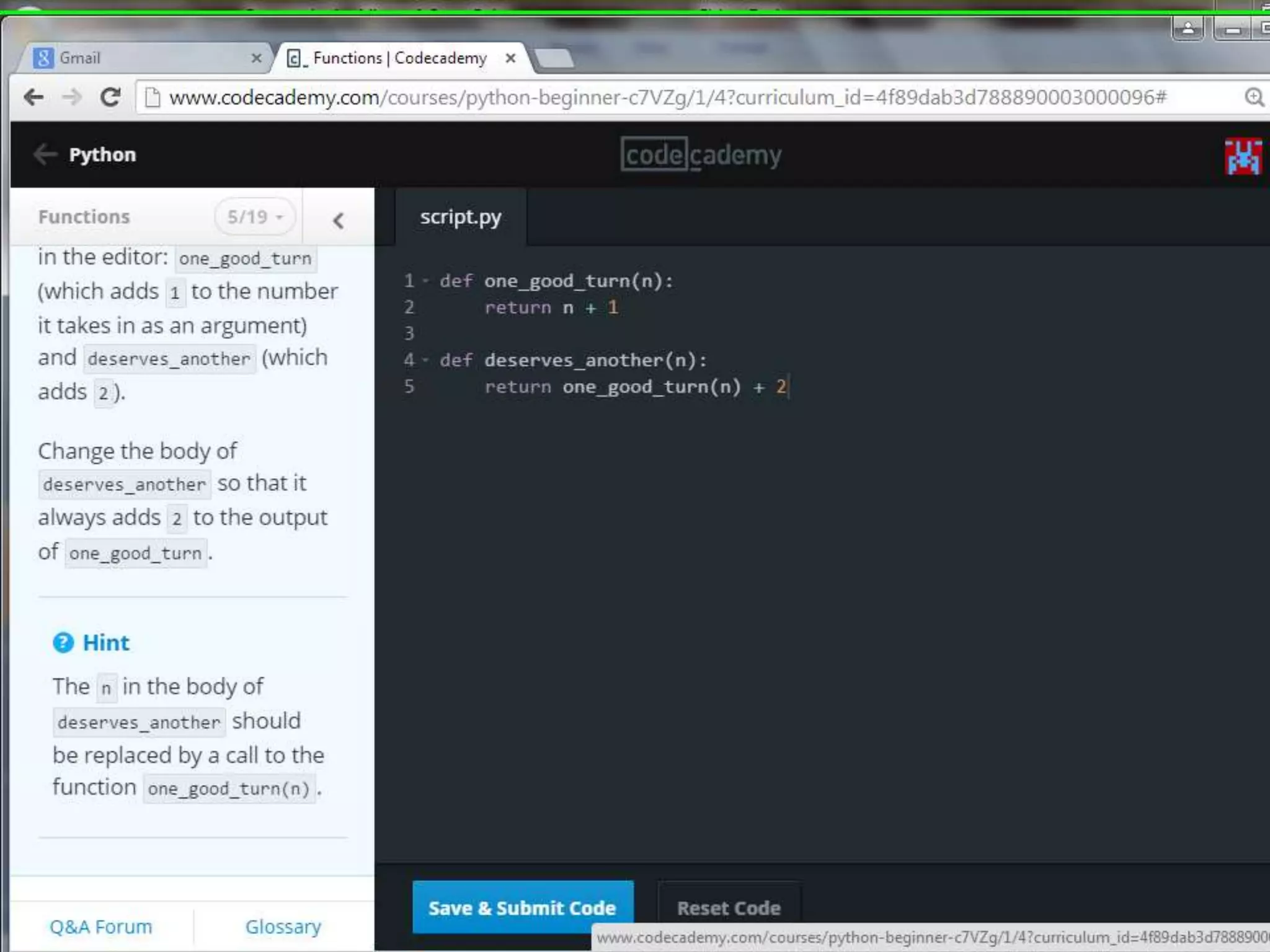Screen dimensions: 1270x952
Task: Click Save & Submit Code
Action: pos(523,907)
